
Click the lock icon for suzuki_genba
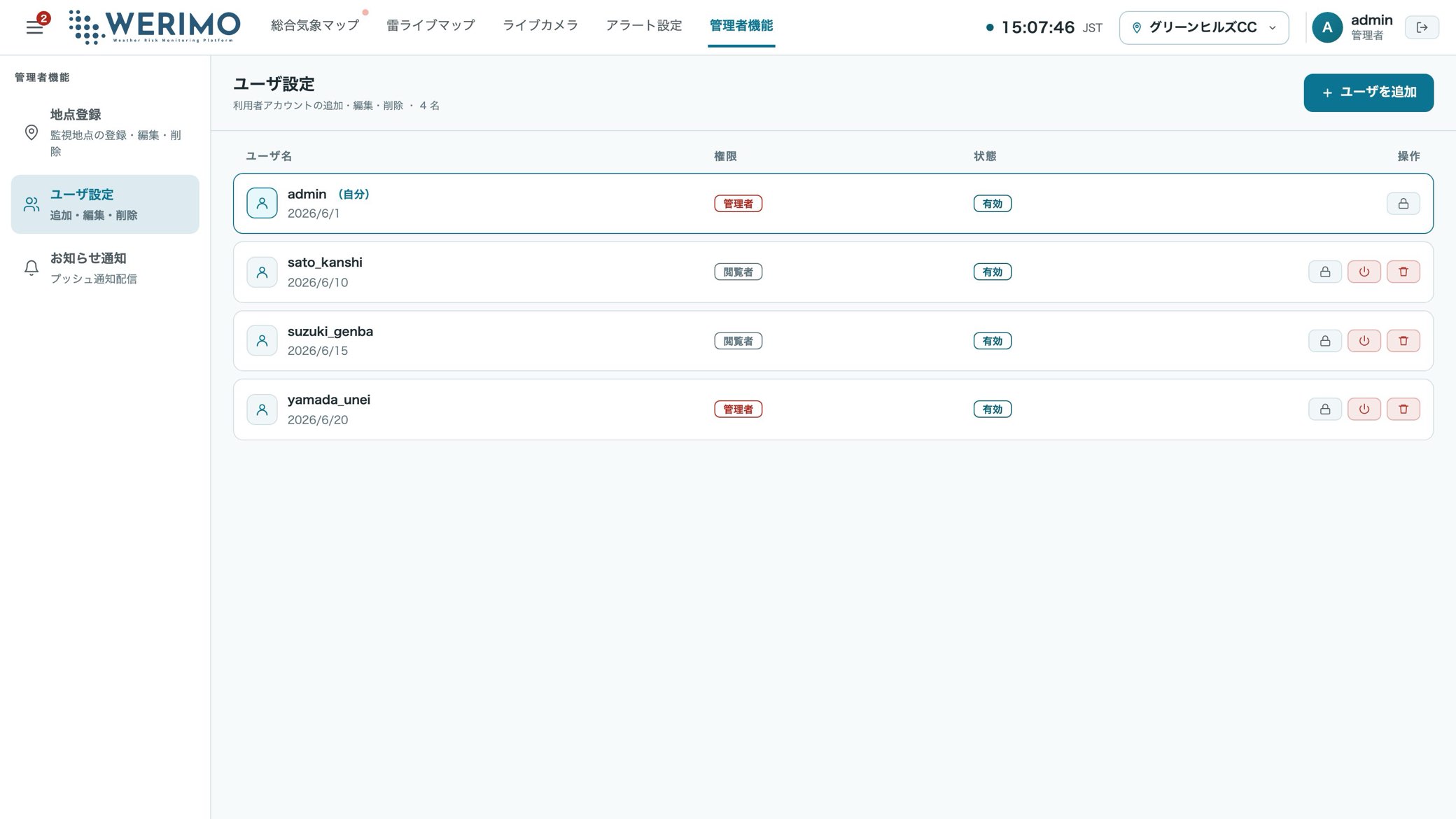pyautogui.click(x=1324, y=341)
